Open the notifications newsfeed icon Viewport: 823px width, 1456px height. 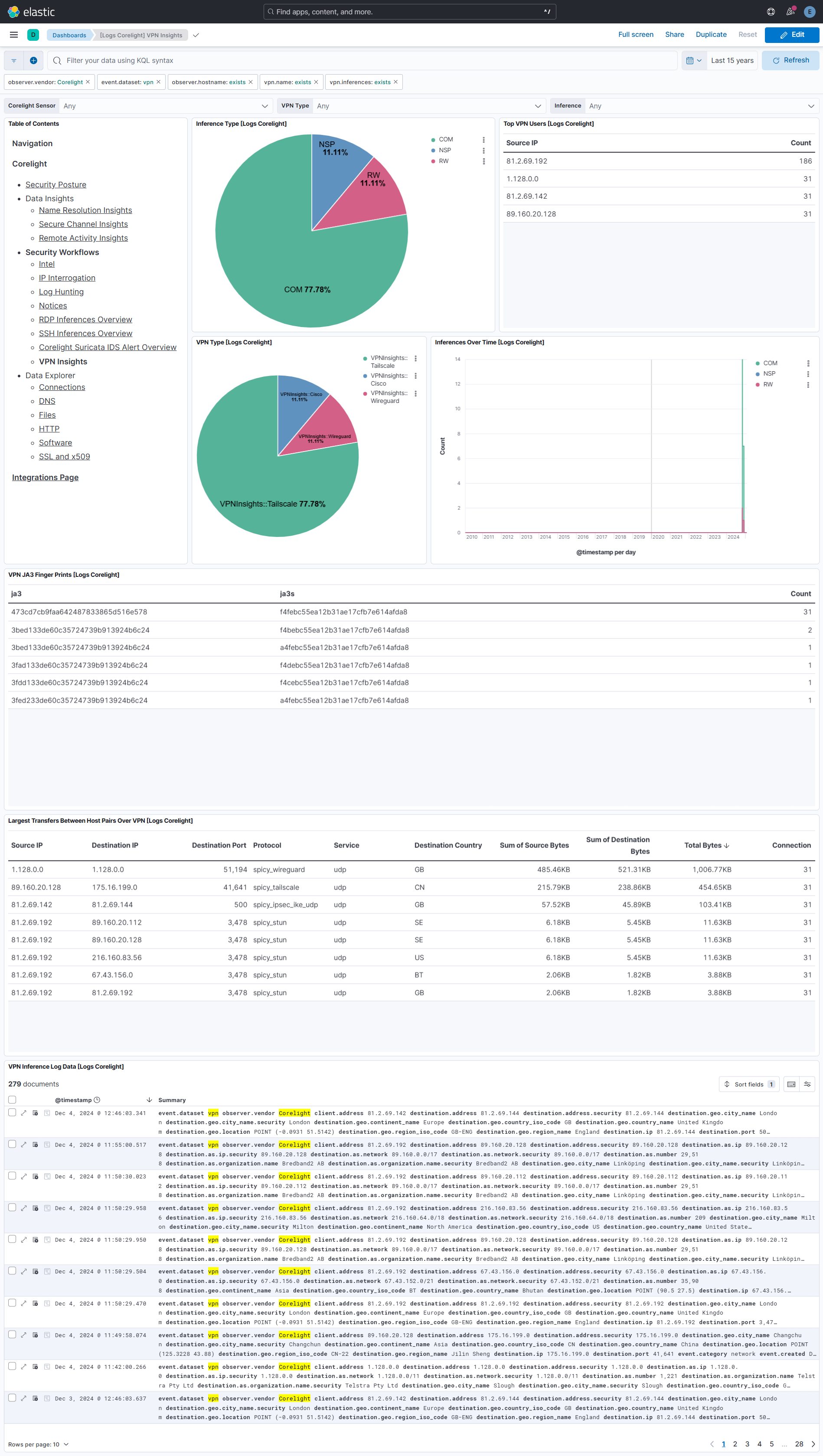[x=790, y=11]
